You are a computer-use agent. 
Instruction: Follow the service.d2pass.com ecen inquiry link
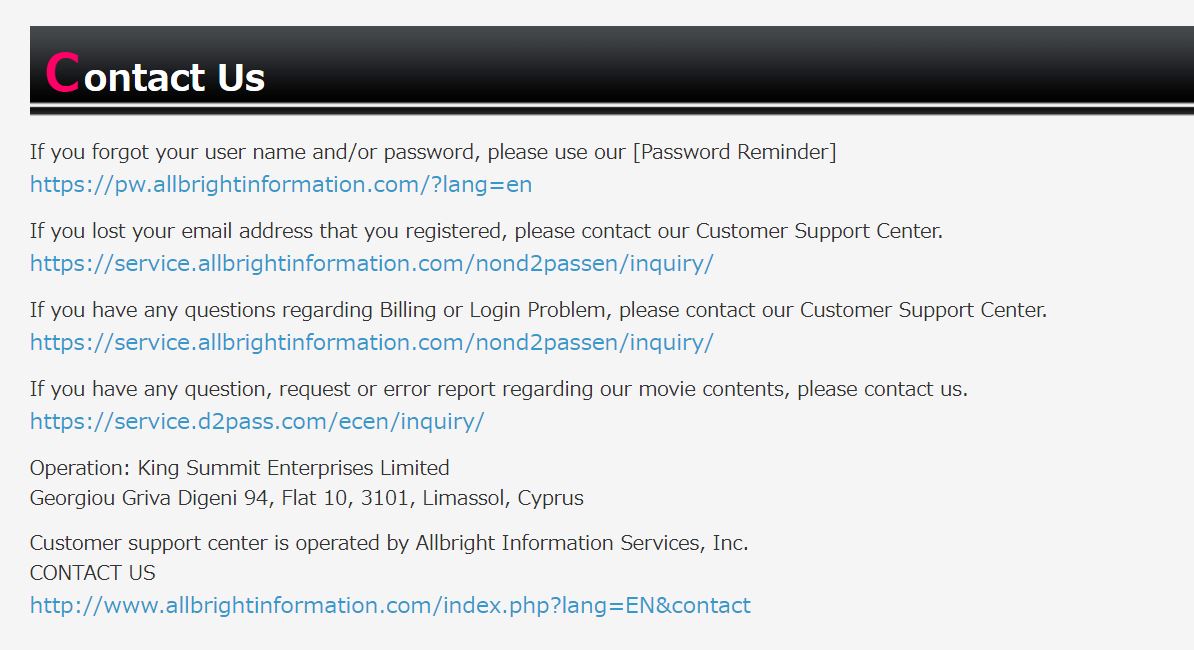tap(257, 422)
